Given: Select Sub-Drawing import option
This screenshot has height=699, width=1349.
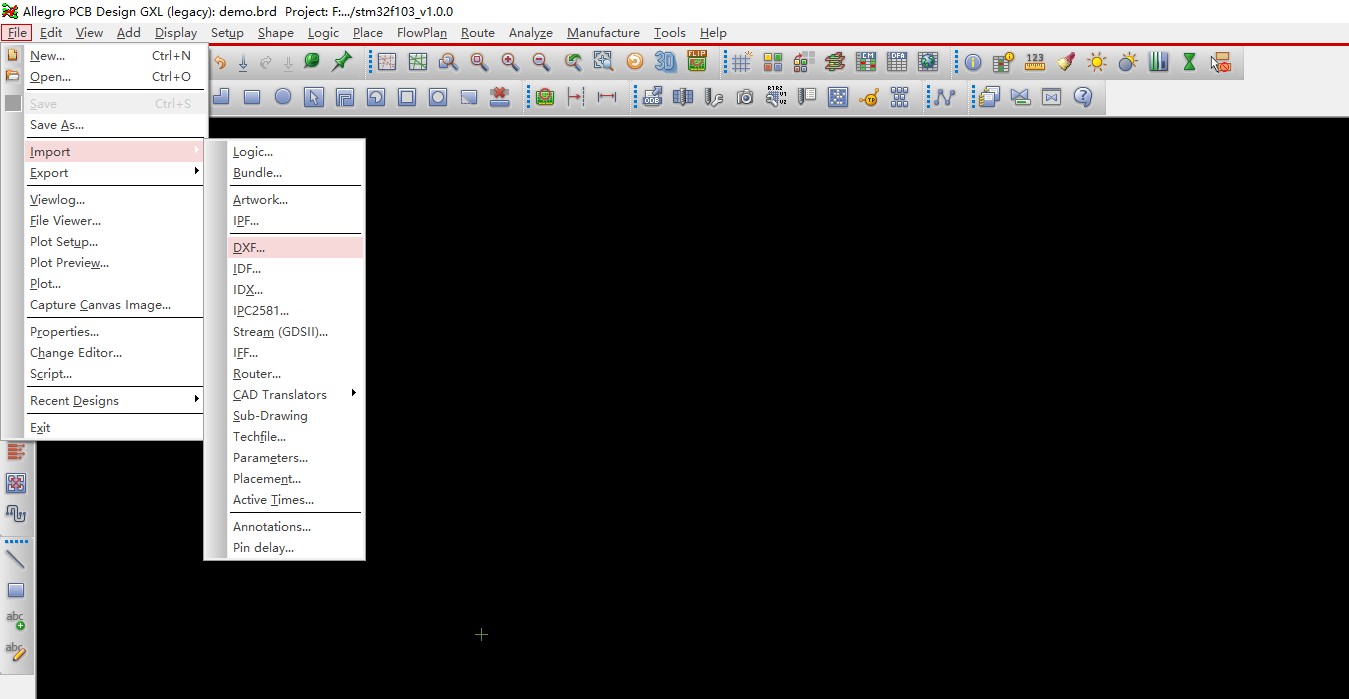Looking at the screenshot, I should pos(295,416).
